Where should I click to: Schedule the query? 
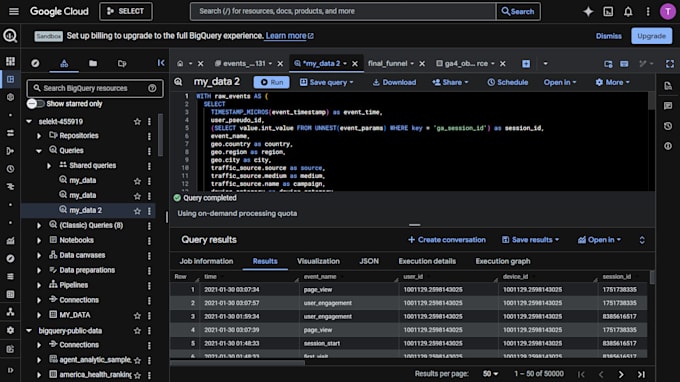pyautogui.click(x=507, y=82)
